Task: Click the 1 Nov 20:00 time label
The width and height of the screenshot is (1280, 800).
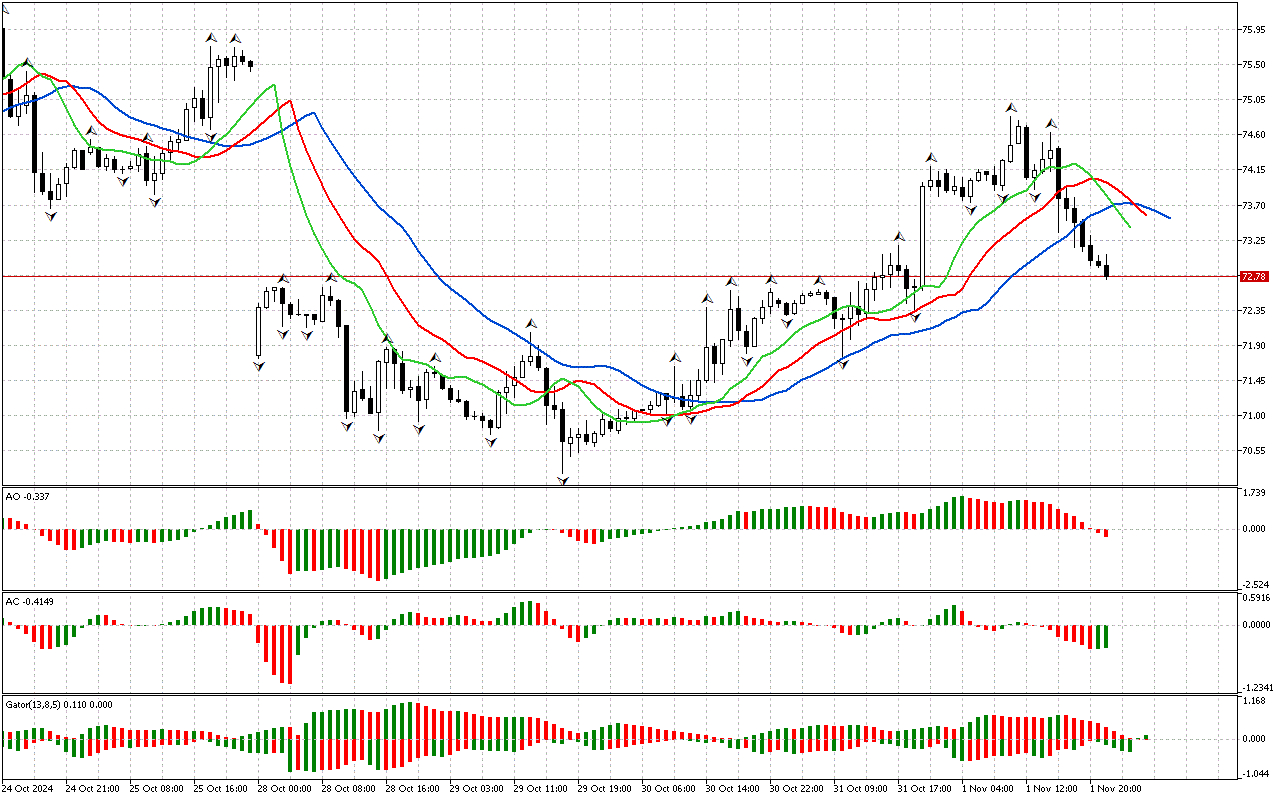Action: click(1114, 789)
